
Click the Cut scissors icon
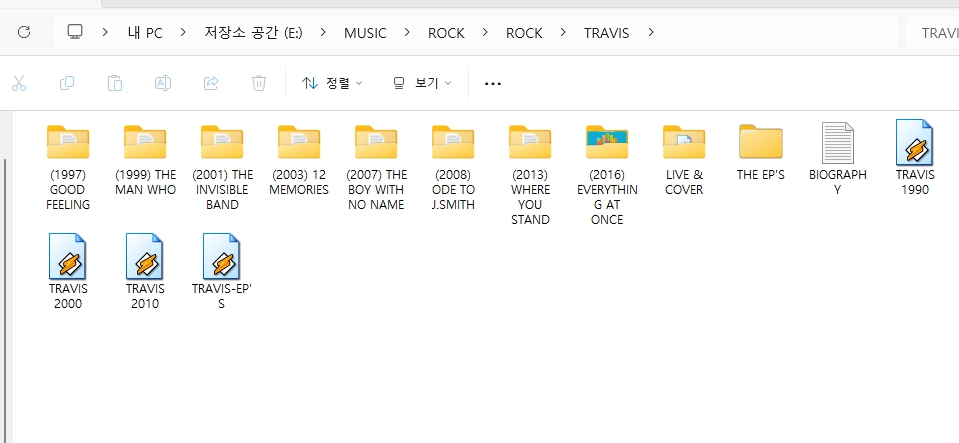(19, 83)
